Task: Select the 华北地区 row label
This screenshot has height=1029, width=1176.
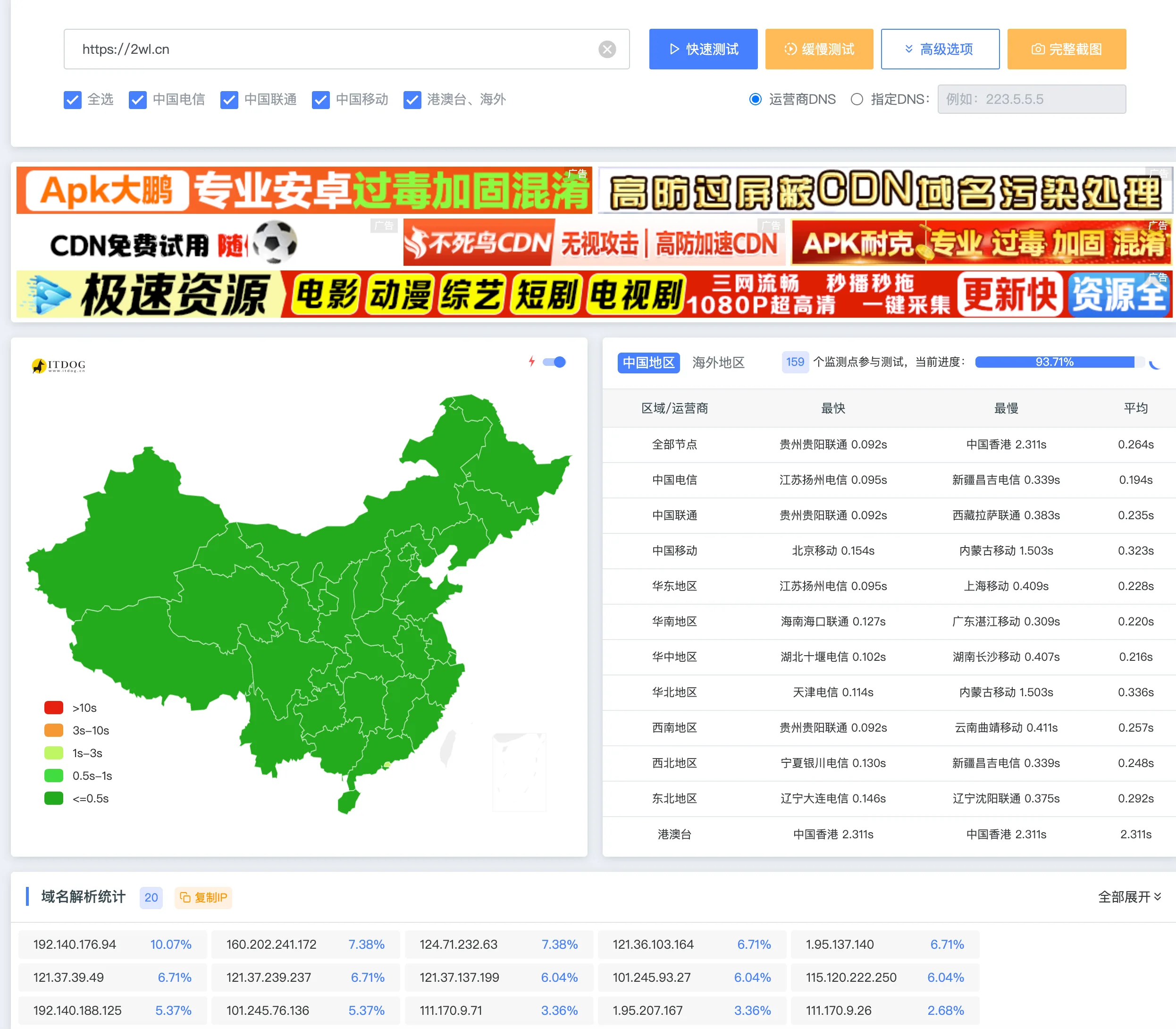Action: 674,692
